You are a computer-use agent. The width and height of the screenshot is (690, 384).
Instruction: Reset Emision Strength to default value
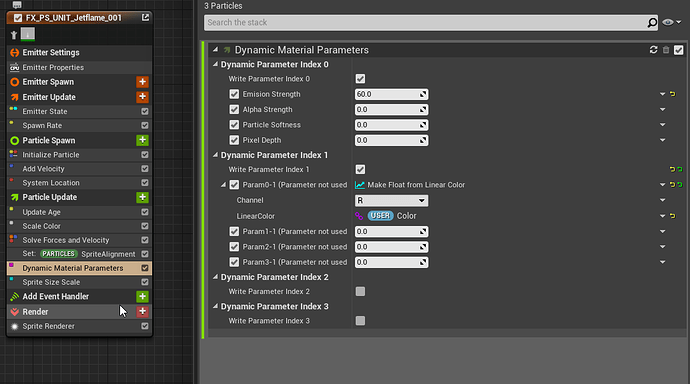coord(672,94)
